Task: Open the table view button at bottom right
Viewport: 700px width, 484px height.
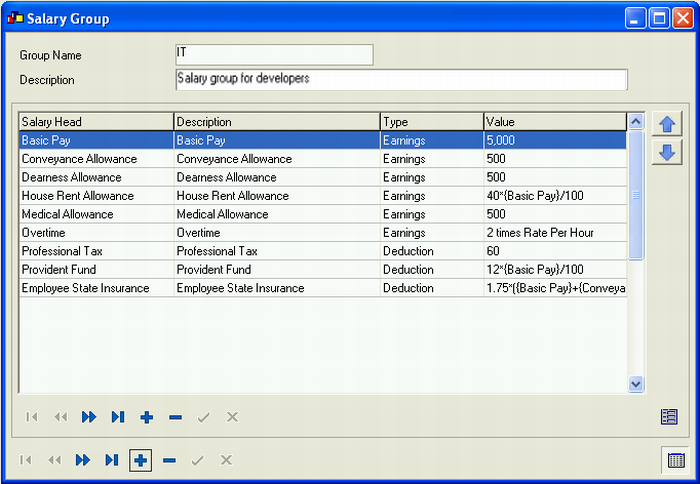Action: tap(676, 460)
